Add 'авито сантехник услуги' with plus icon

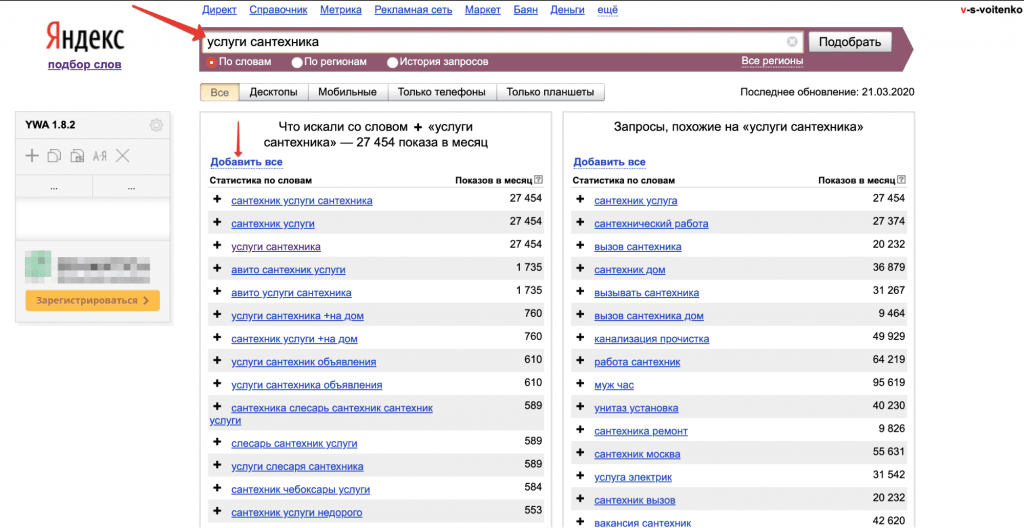click(x=217, y=269)
